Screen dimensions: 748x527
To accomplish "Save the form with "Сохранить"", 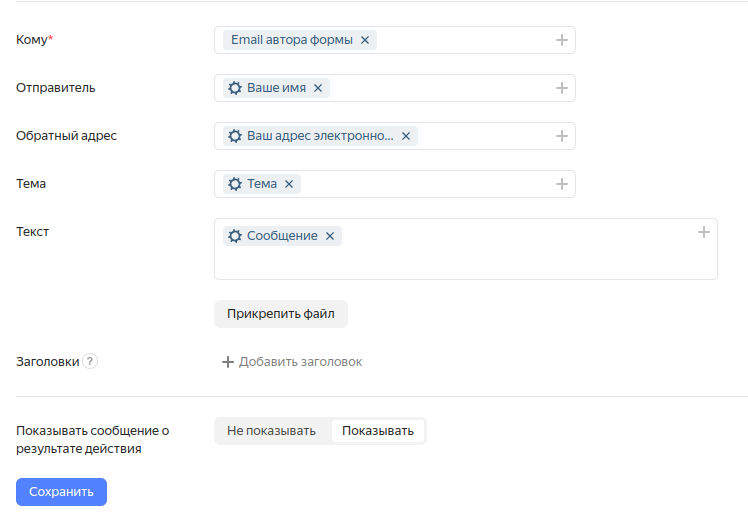I will 61,492.
